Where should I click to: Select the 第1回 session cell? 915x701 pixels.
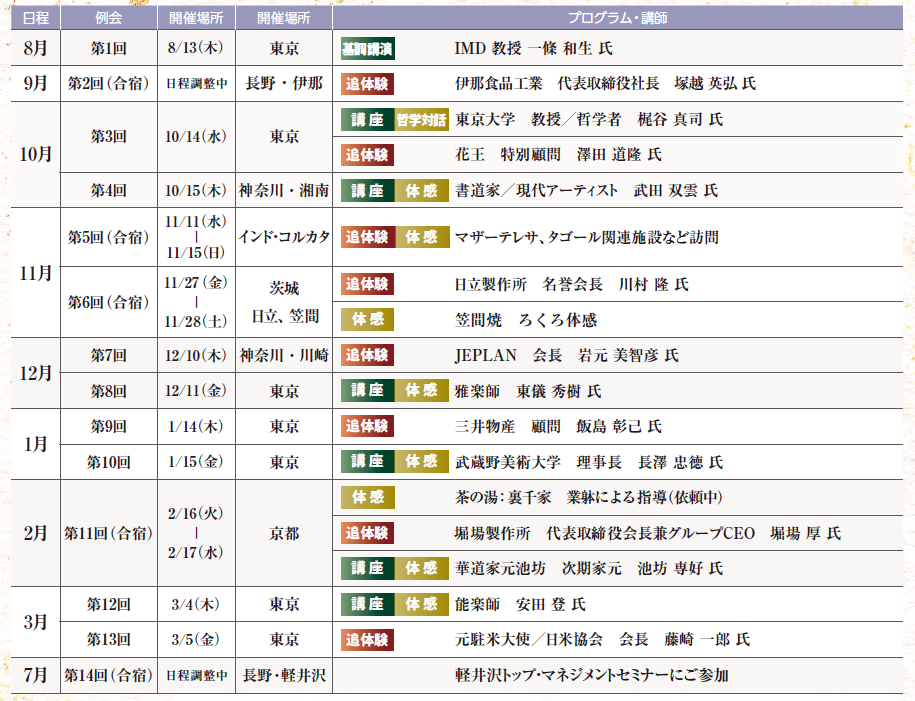click(109, 48)
